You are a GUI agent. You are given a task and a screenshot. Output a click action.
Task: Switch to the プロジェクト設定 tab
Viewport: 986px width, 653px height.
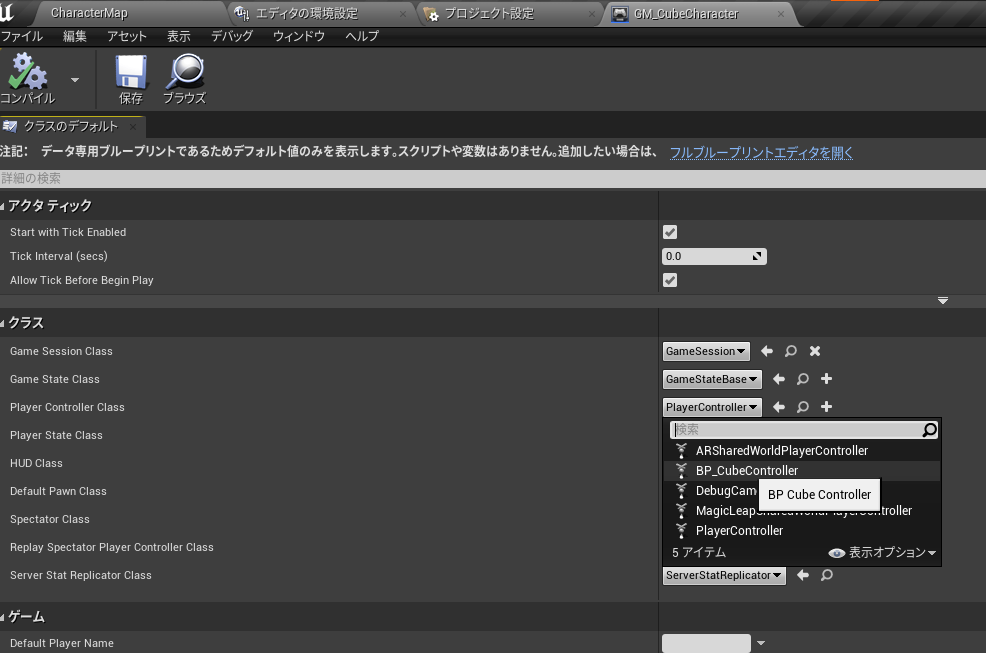tap(489, 13)
